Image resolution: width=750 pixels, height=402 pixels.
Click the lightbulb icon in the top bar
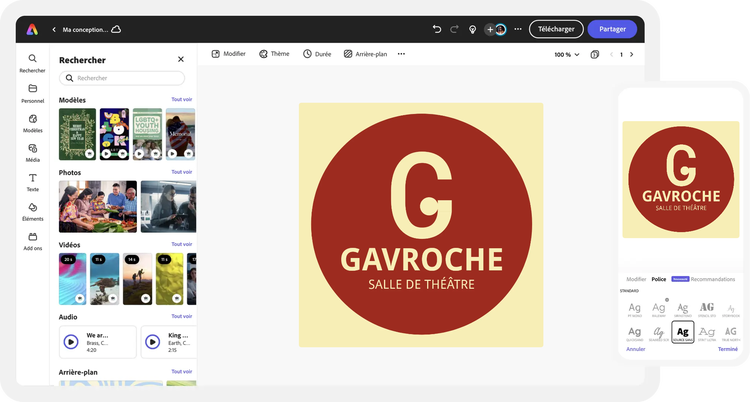(x=472, y=29)
